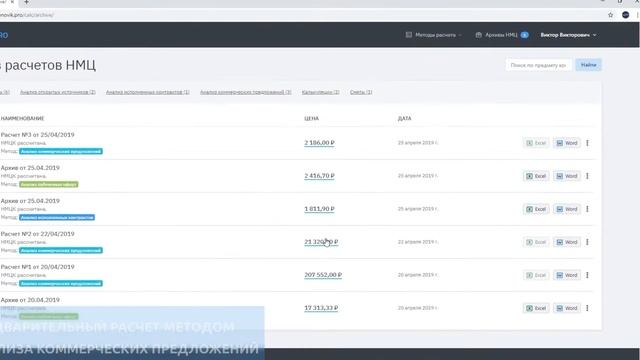Open more options for Архив от 20.04.2019
The image size is (640, 360).
(x=587, y=308)
